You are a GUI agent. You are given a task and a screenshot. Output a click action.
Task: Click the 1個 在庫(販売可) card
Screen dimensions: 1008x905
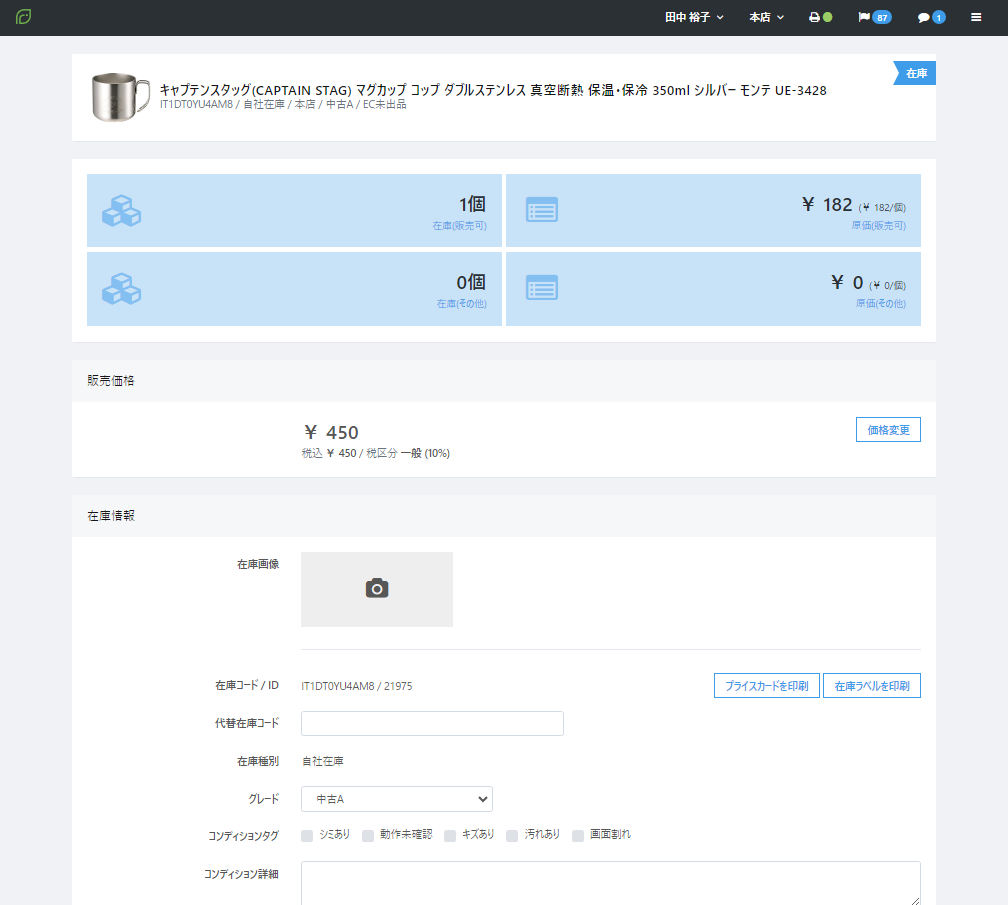[294, 211]
